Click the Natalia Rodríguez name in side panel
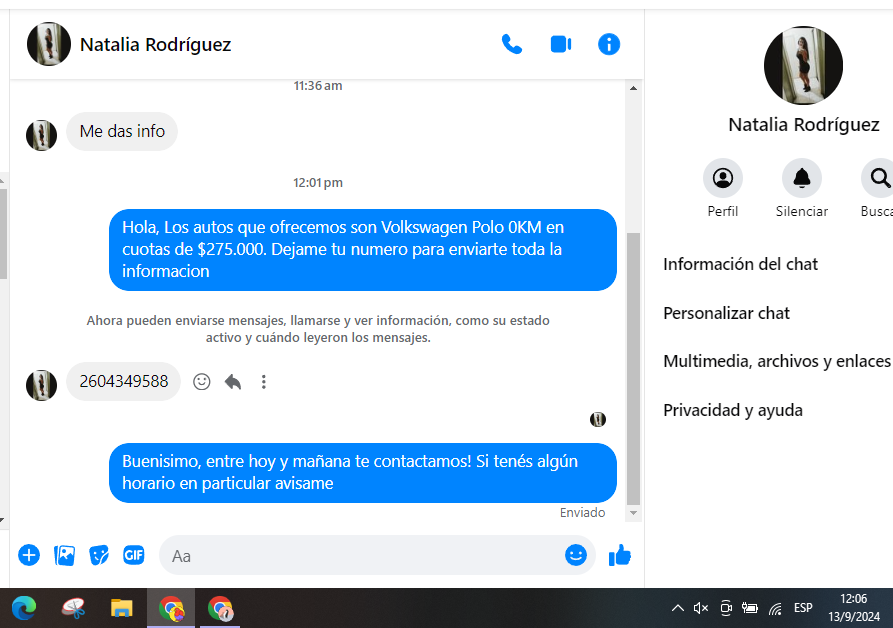 pyautogui.click(x=804, y=125)
